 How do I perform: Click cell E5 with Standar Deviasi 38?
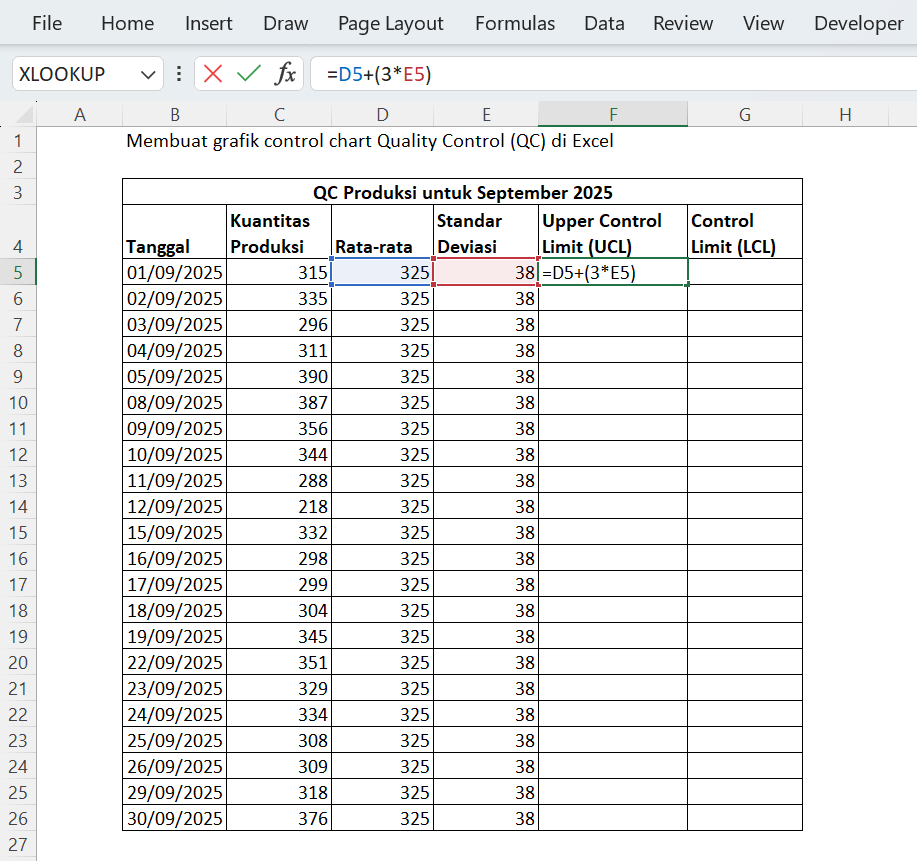point(485,272)
